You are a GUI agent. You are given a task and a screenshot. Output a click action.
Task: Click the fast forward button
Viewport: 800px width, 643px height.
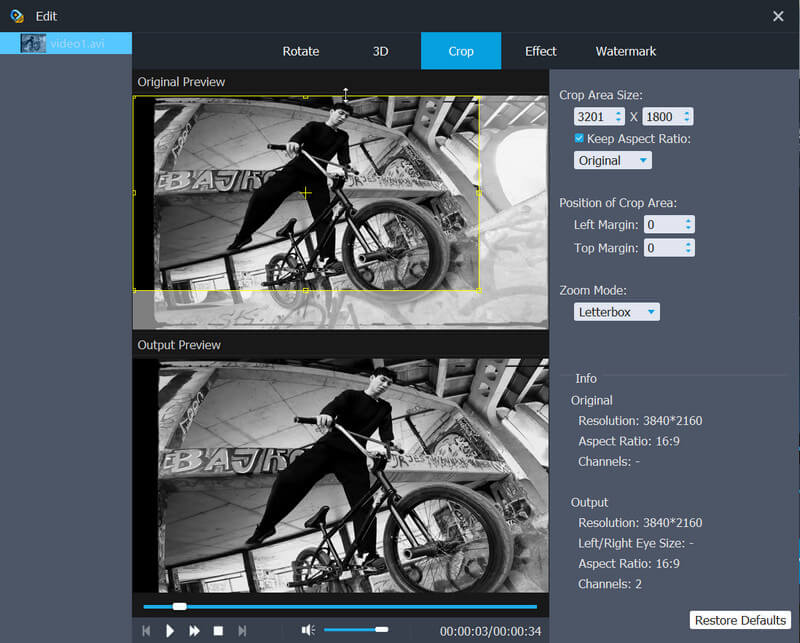tap(194, 631)
